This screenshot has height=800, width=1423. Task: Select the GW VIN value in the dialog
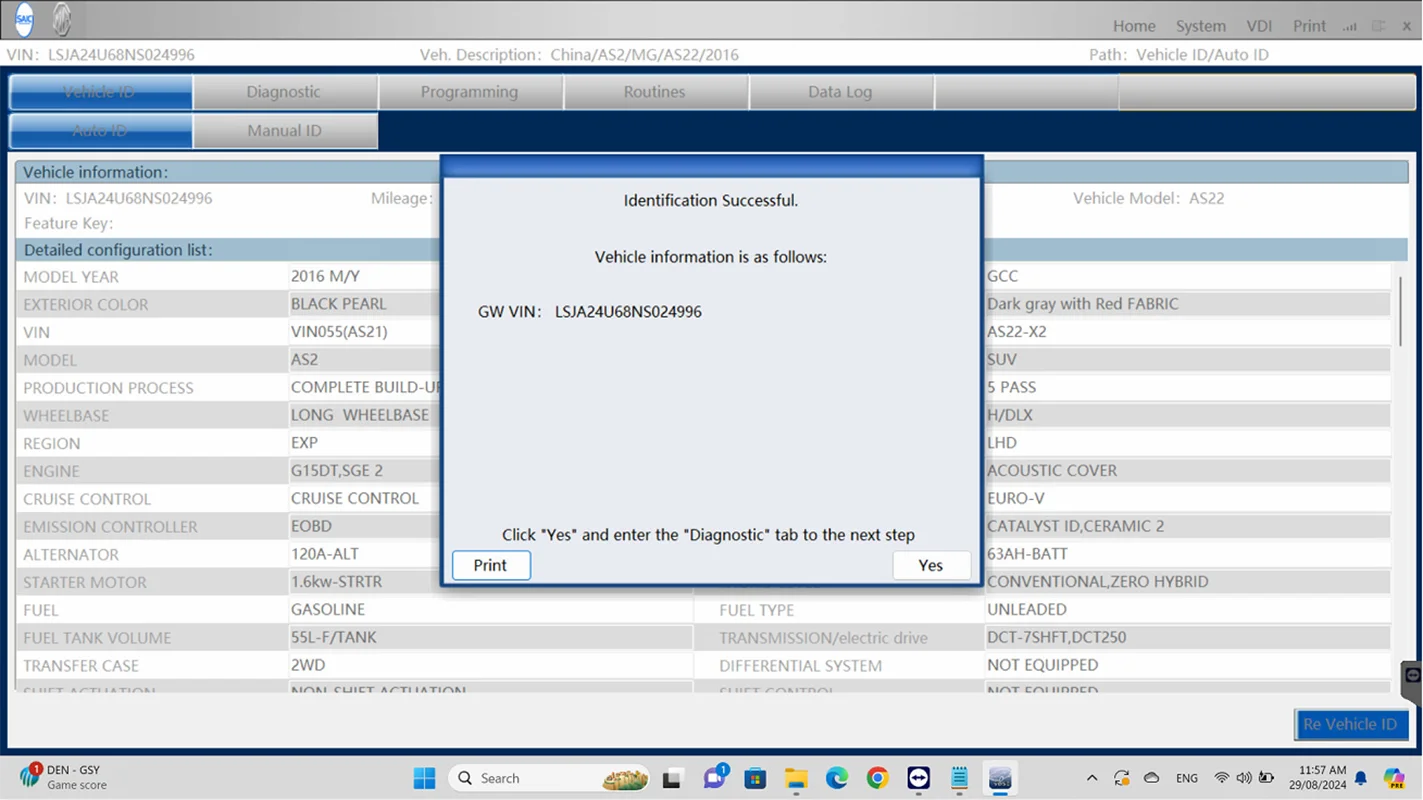[628, 312]
